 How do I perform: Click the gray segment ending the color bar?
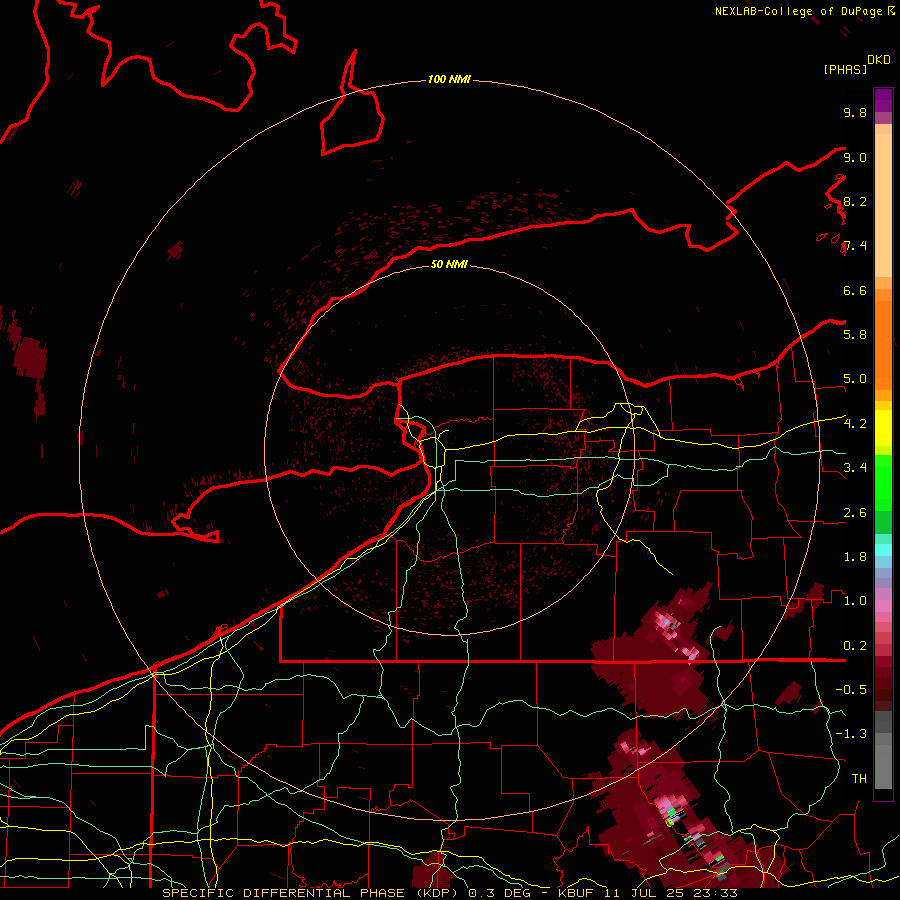(x=883, y=766)
